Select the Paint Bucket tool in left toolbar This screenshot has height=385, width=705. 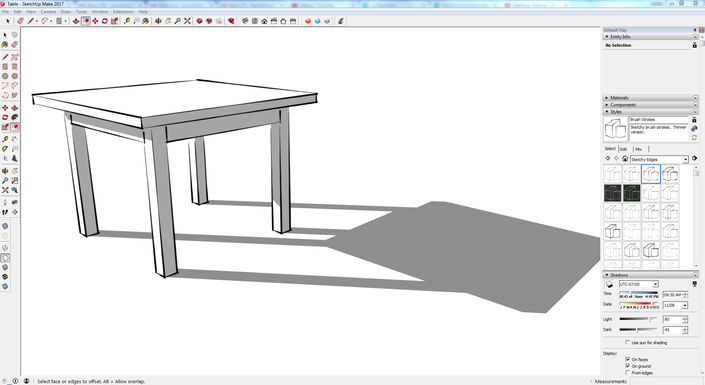[5, 45]
